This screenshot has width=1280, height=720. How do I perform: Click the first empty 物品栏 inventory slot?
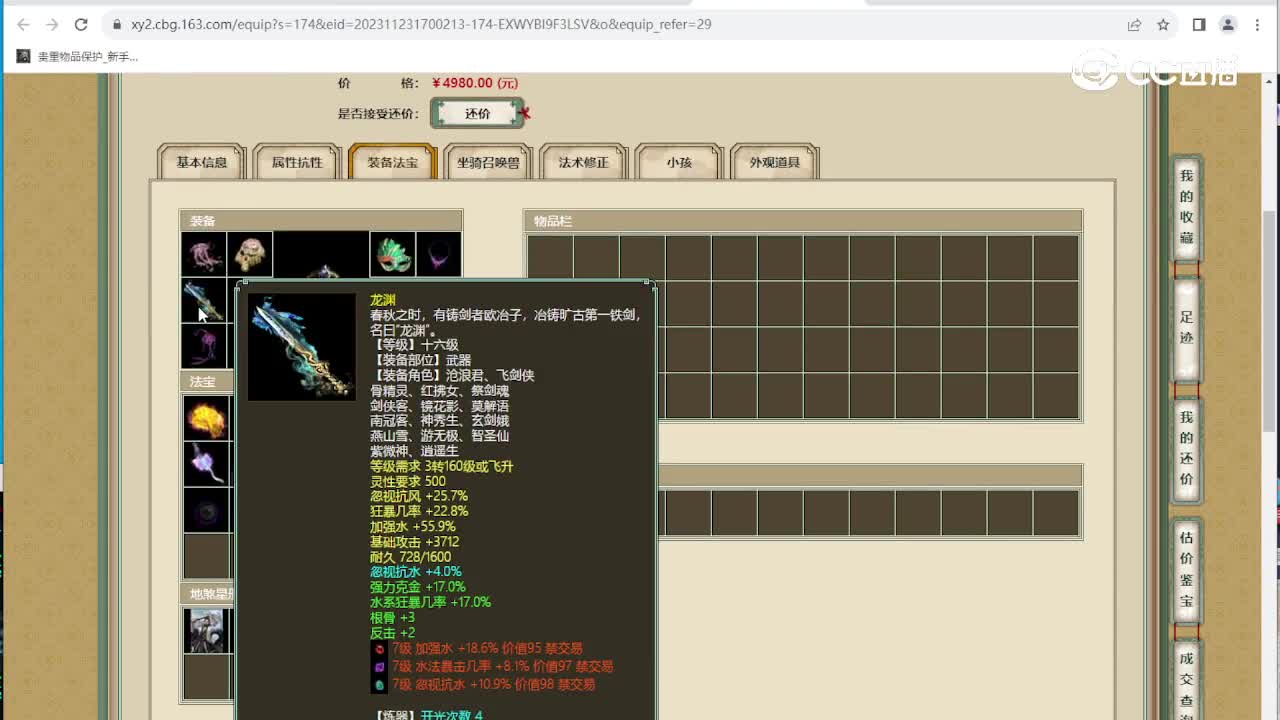549,257
